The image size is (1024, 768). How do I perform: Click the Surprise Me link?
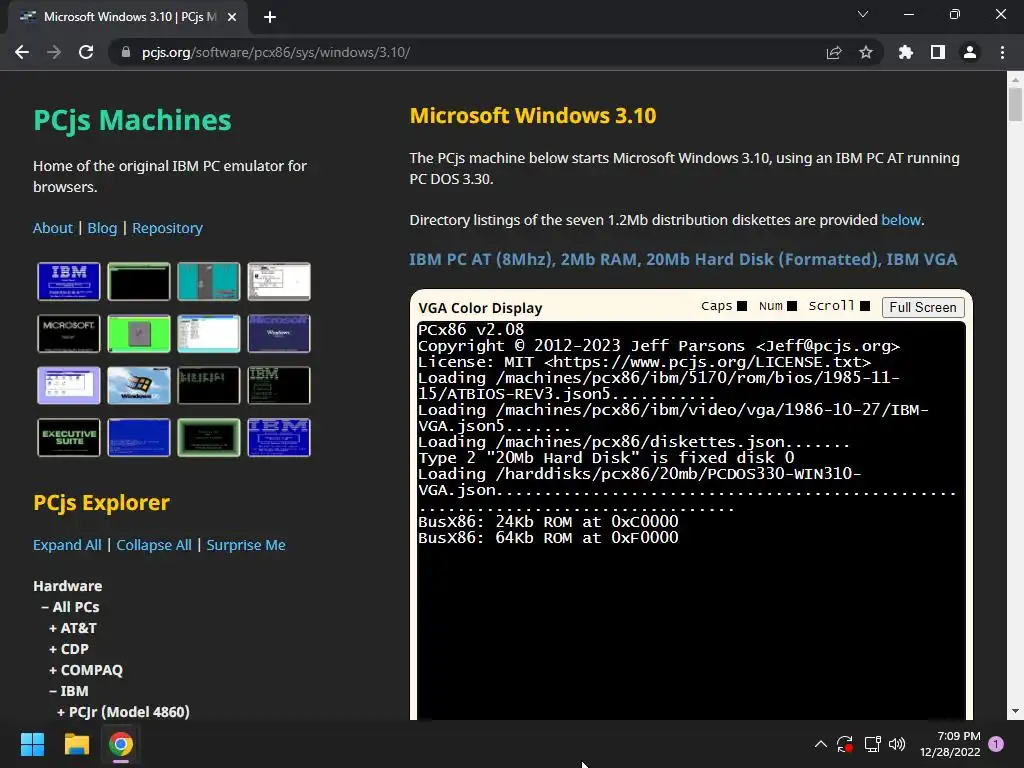tap(246, 545)
